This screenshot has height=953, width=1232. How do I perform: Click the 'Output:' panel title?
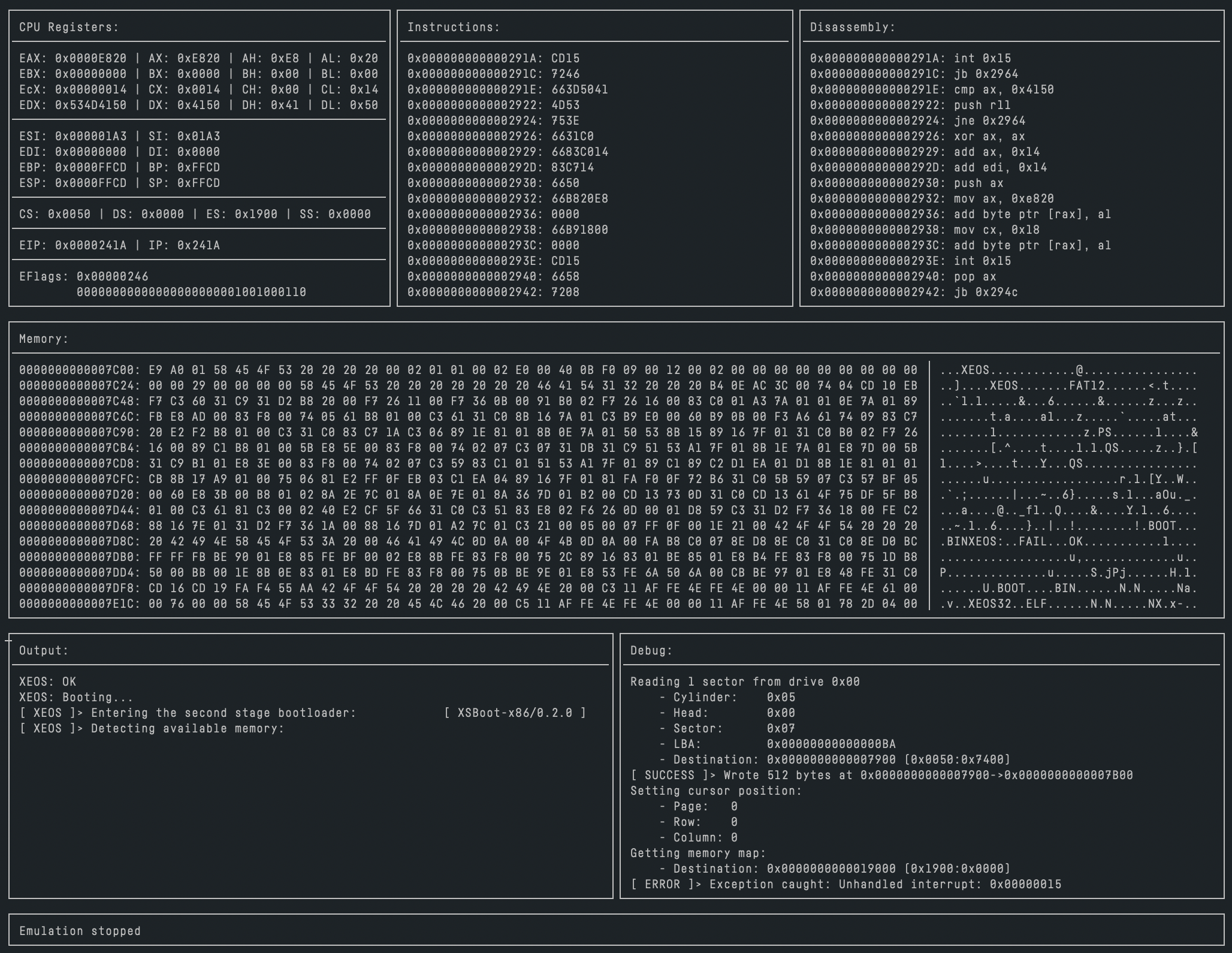coord(44,651)
